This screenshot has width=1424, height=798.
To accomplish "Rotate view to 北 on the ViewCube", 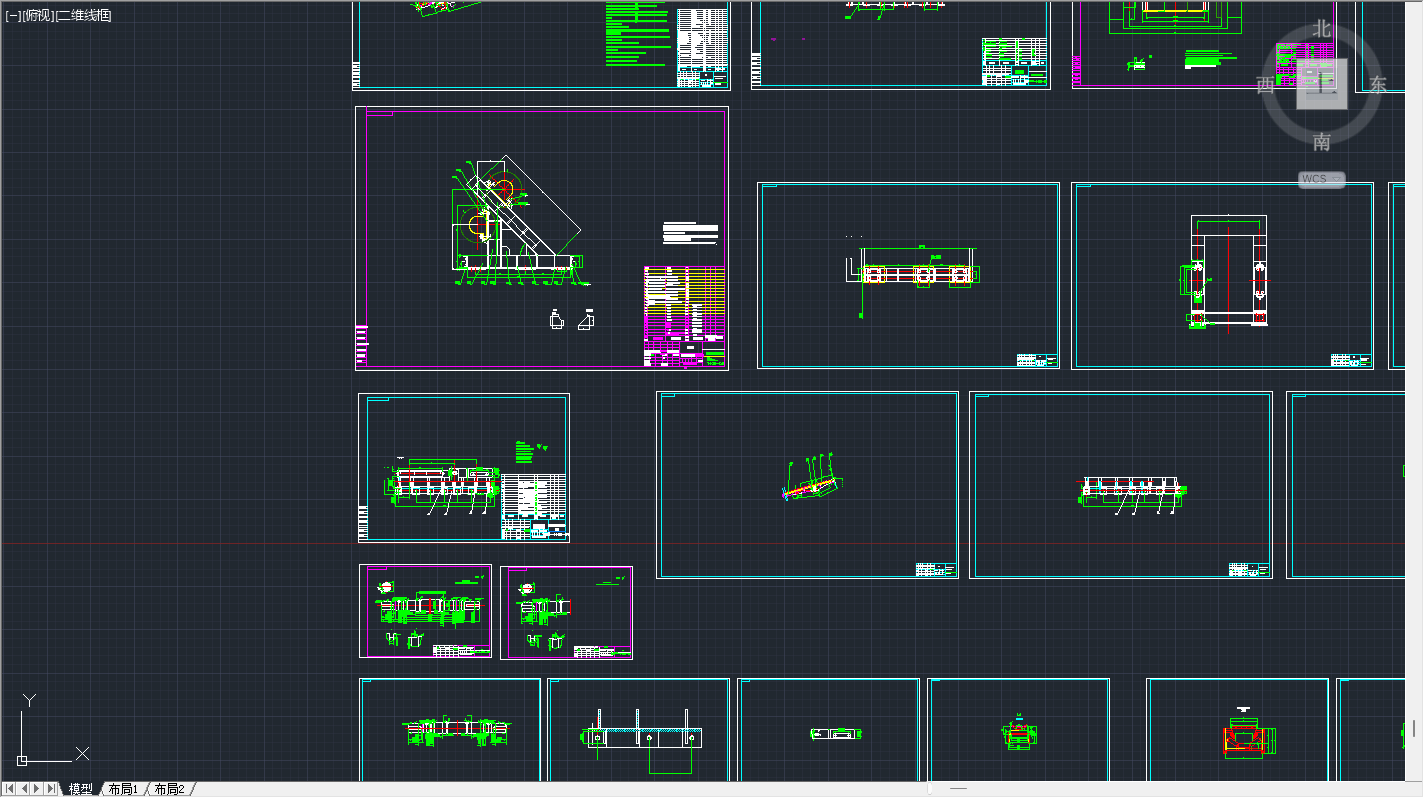I will (x=1322, y=29).
